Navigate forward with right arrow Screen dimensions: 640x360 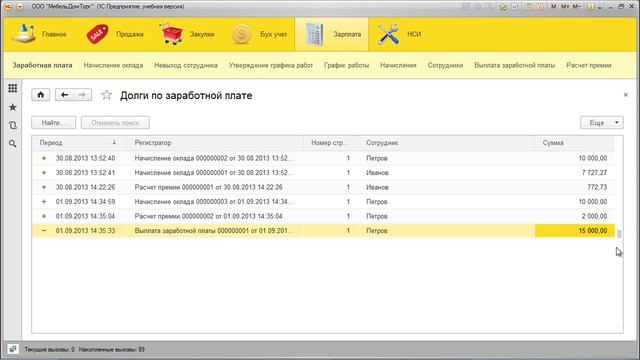pos(82,95)
